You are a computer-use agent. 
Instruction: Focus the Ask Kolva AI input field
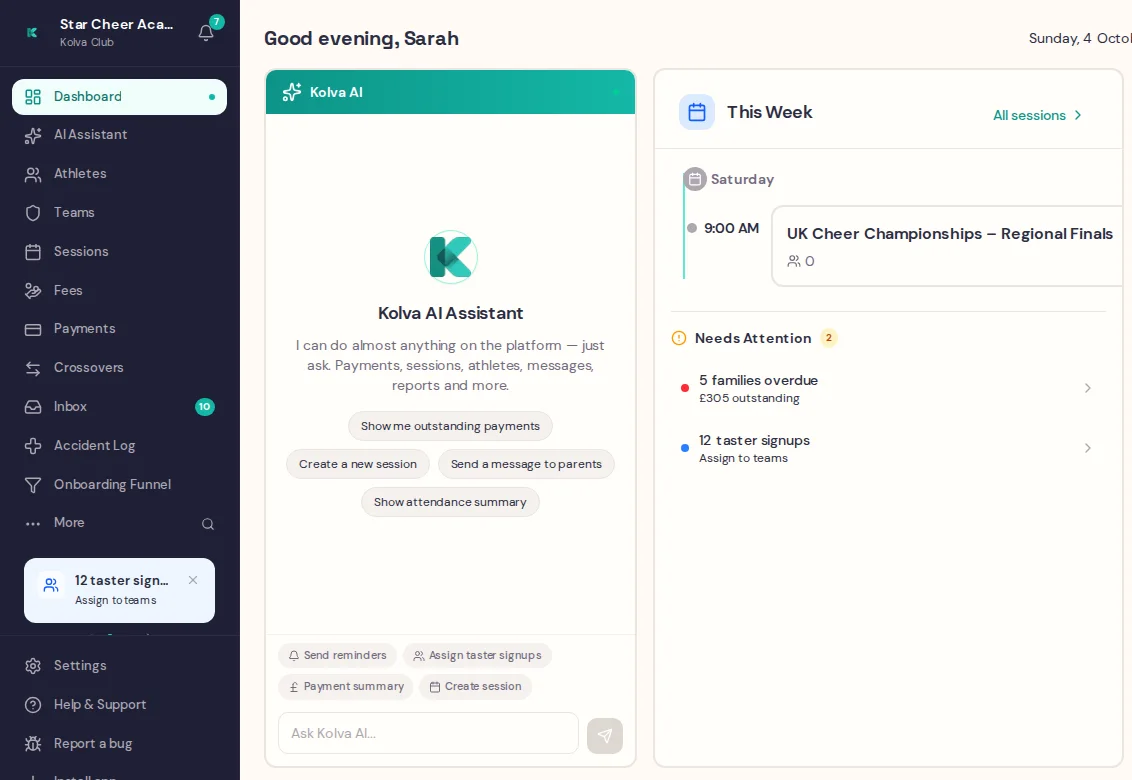(428, 734)
